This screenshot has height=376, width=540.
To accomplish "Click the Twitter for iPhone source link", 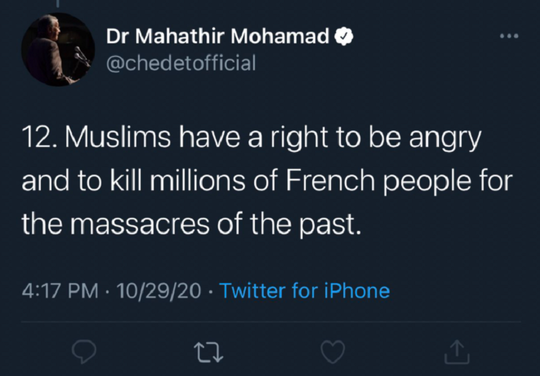I will pyautogui.click(x=304, y=291).
